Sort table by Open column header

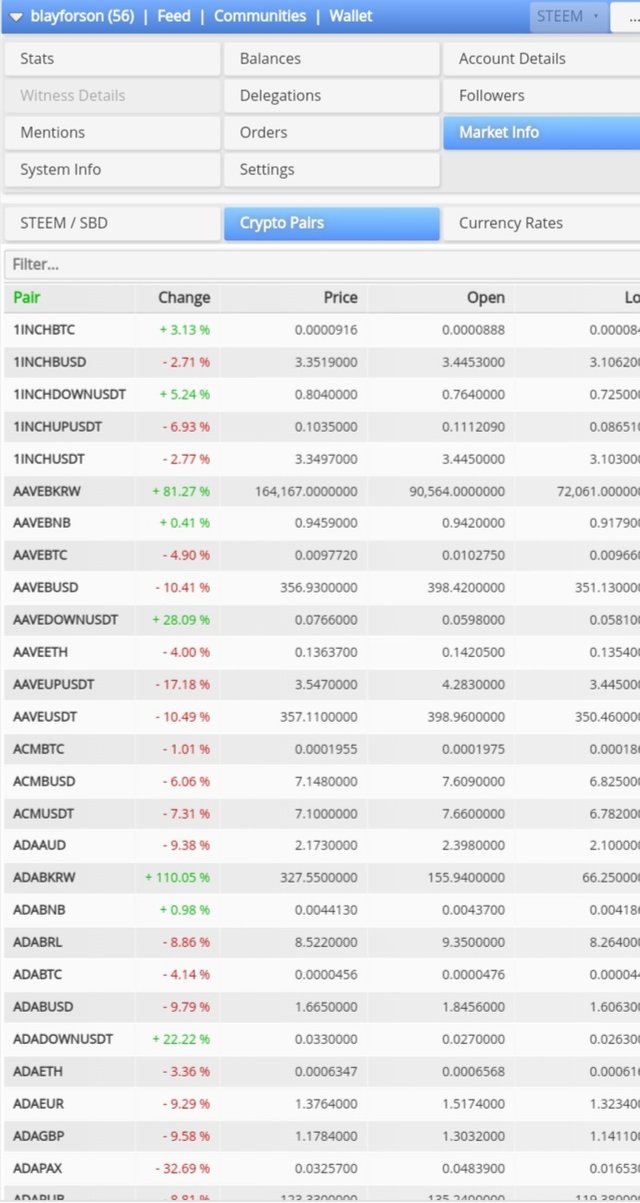[486, 297]
